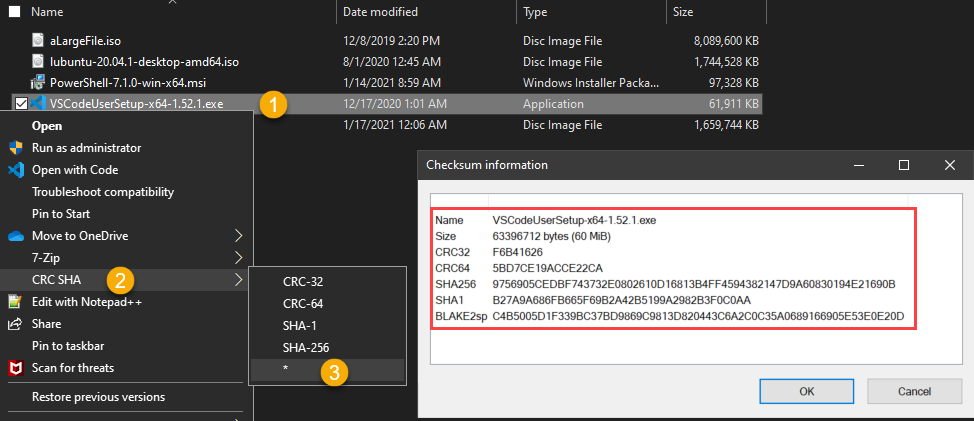Viewport: 974px width, 421px height.
Task: Minimize the Checksum information dialog
Action: pos(860,165)
